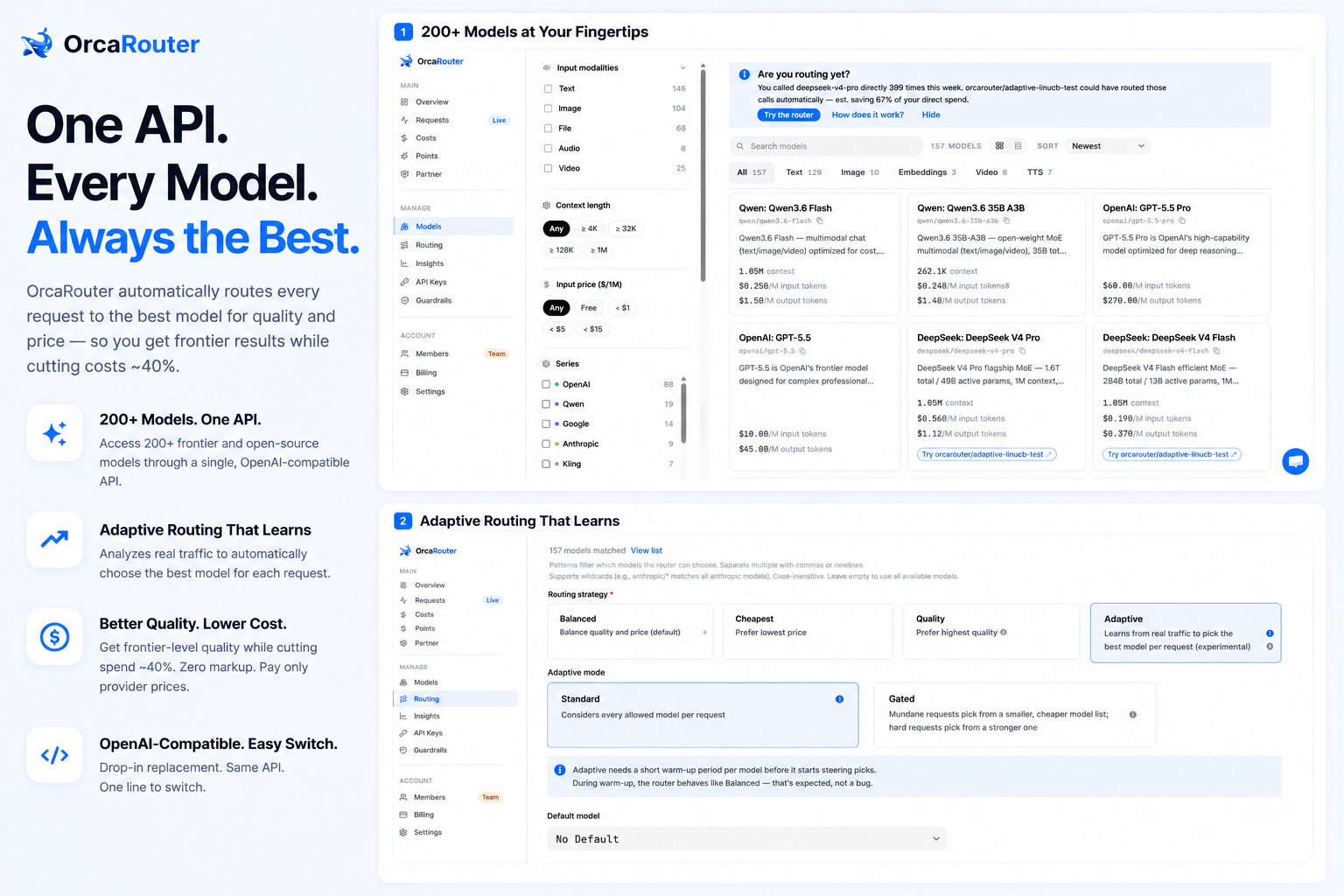
Task: Open the blue chat bubble widget
Action: [1296, 461]
